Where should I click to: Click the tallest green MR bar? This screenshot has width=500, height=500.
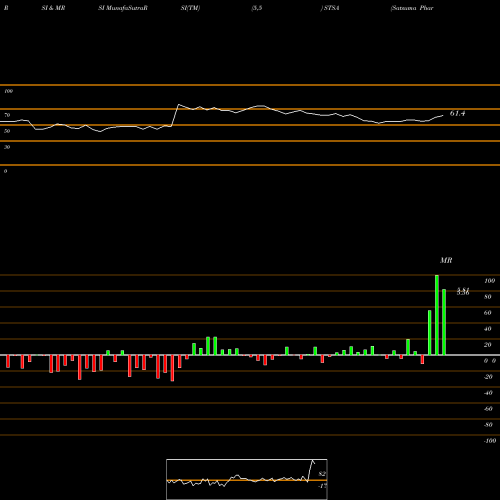(x=437, y=315)
